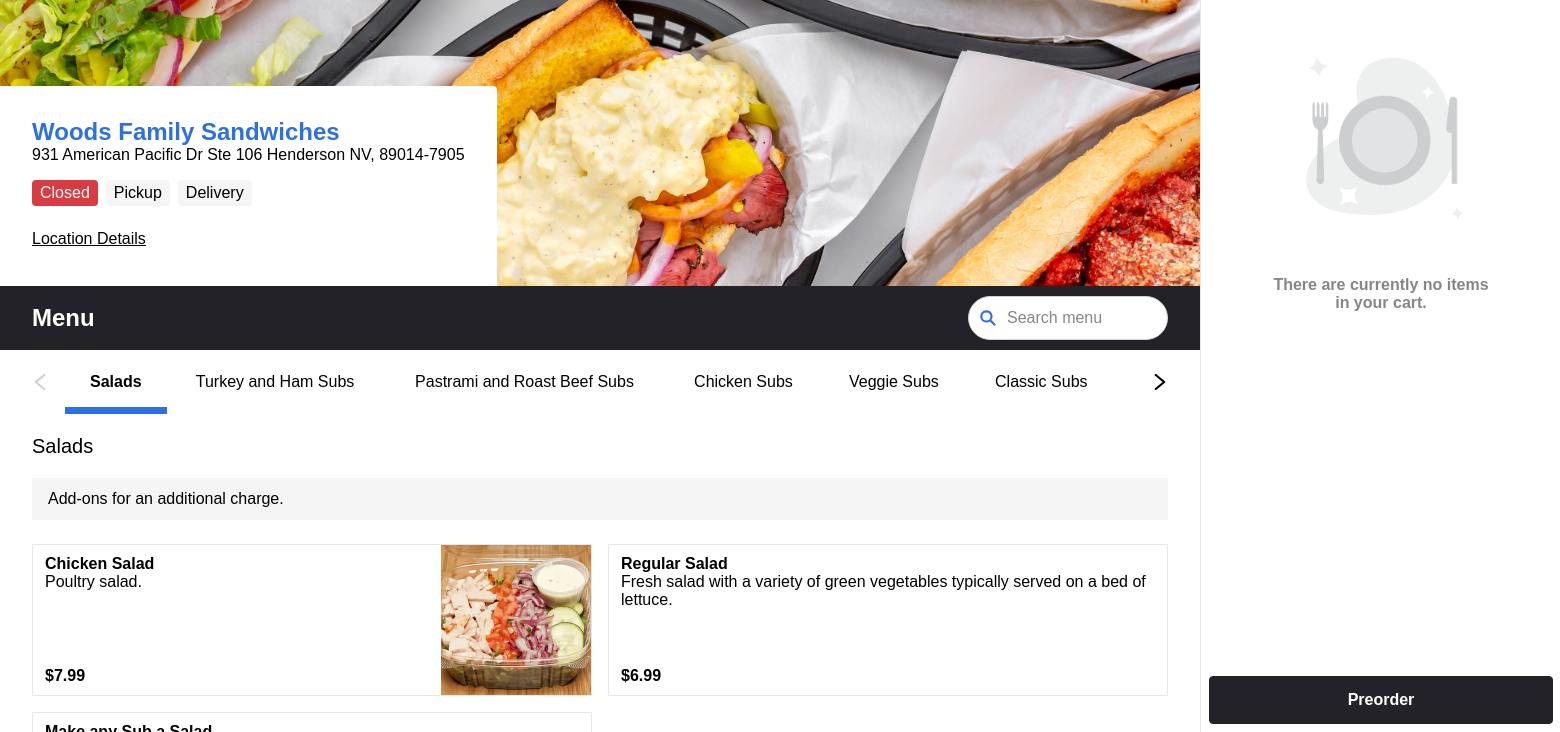This screenshot has width=1560, height=732.
Task: Click the empty cart plate illustration
Action: click(1381, 137)
